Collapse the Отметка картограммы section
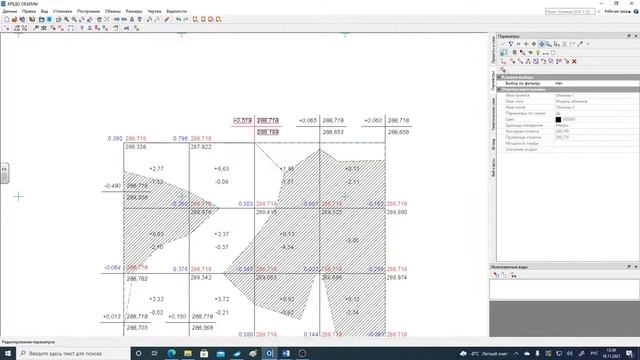Viewport: 640px width, 360px height. pos(500,89)
